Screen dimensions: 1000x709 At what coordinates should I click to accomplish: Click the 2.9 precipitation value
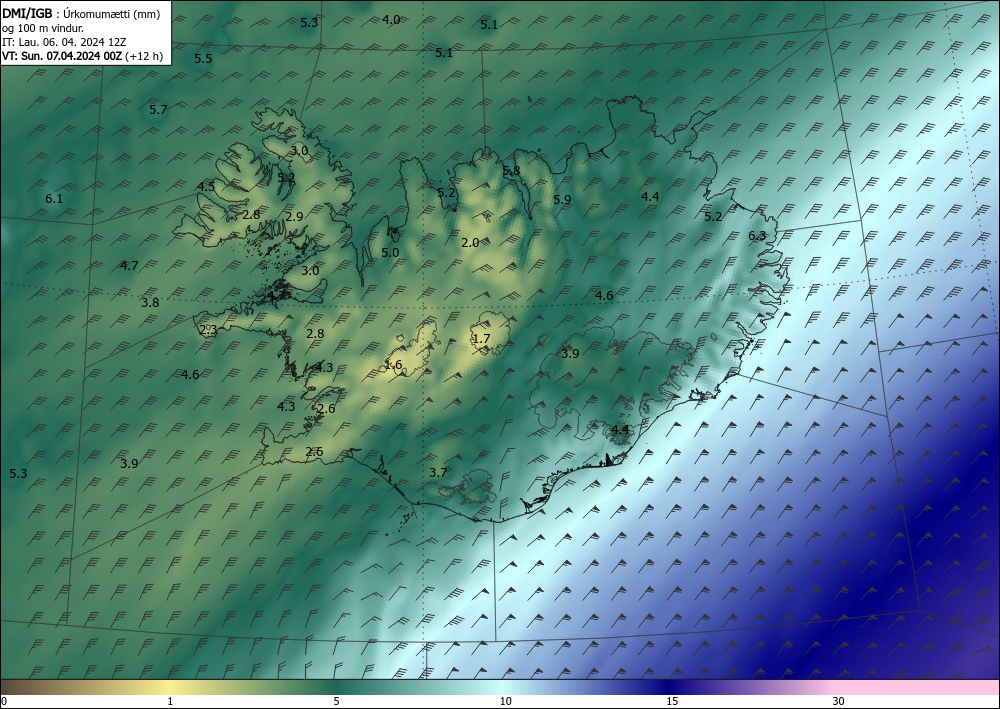pyautogui.click(x=294, y=217)
